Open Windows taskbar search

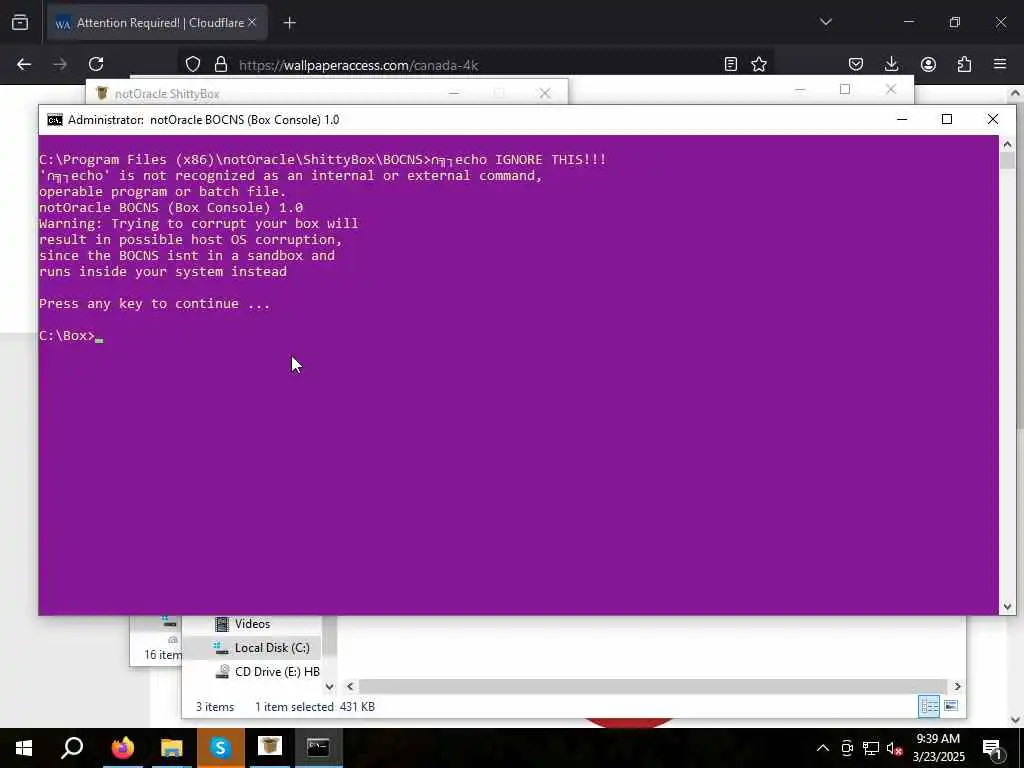(x=72, y=748)
